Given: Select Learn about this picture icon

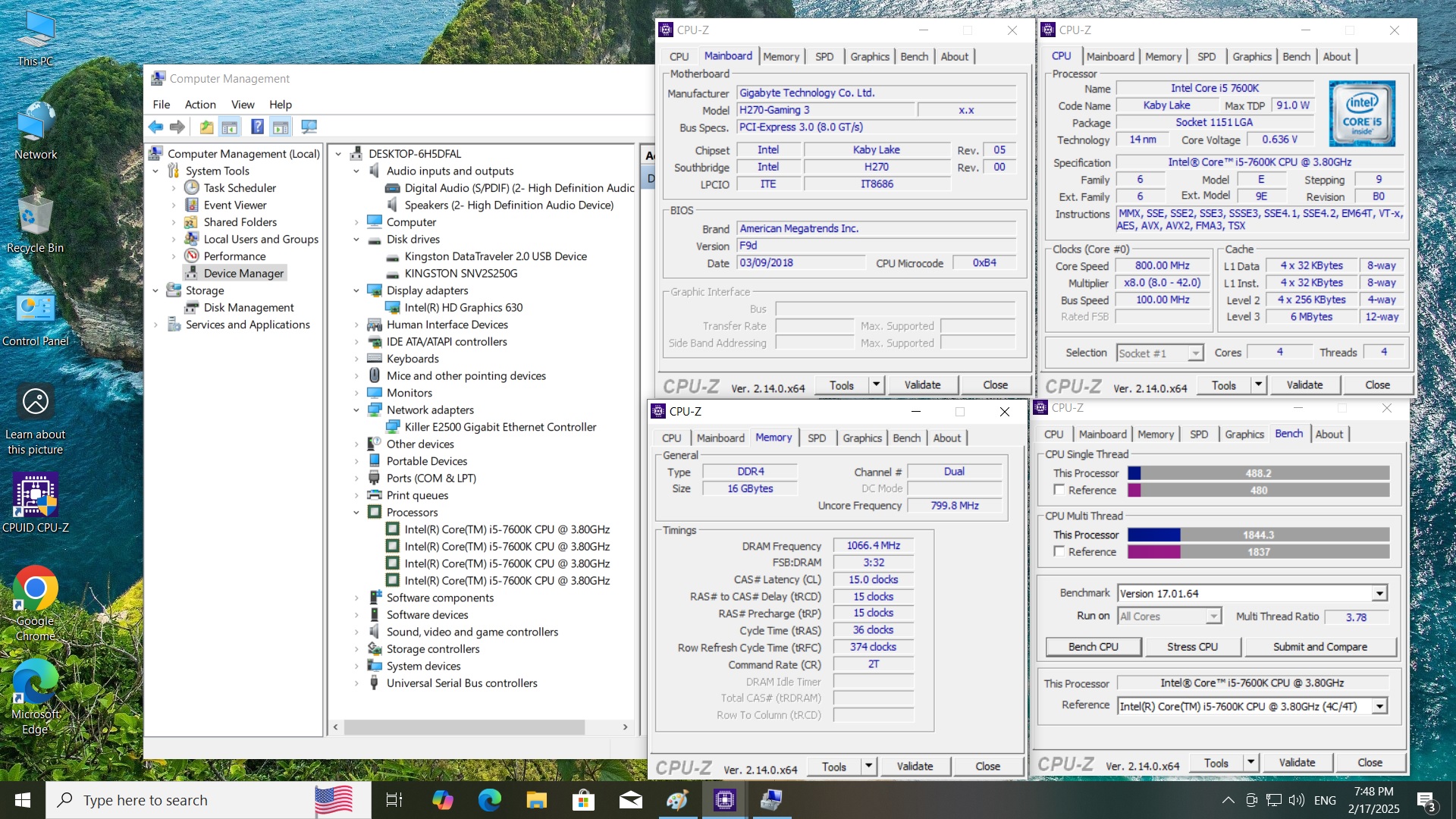Looking at the screenshot, I should [x=36, y=420].
